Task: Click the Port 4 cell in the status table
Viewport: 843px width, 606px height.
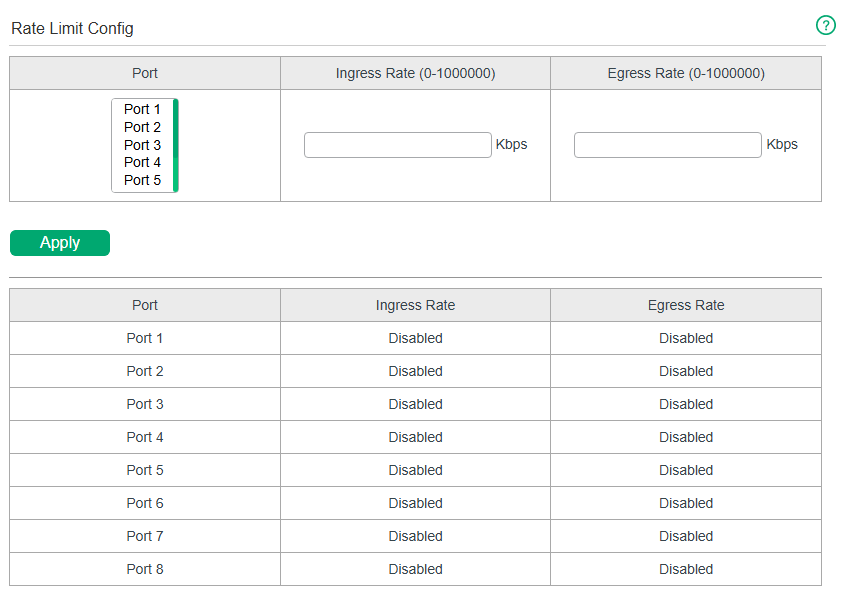Action: [x=145, y=437]
